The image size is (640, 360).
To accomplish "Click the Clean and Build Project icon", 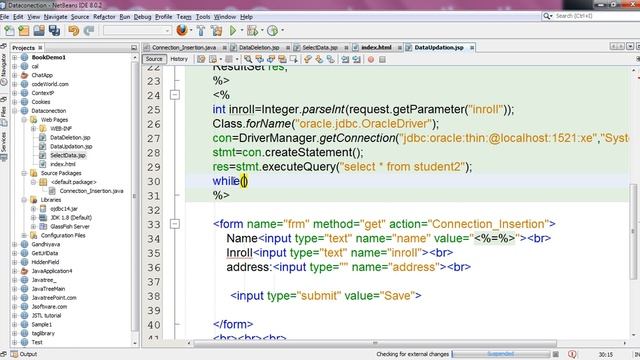I will pyautogui.click(x=217, y=31).
